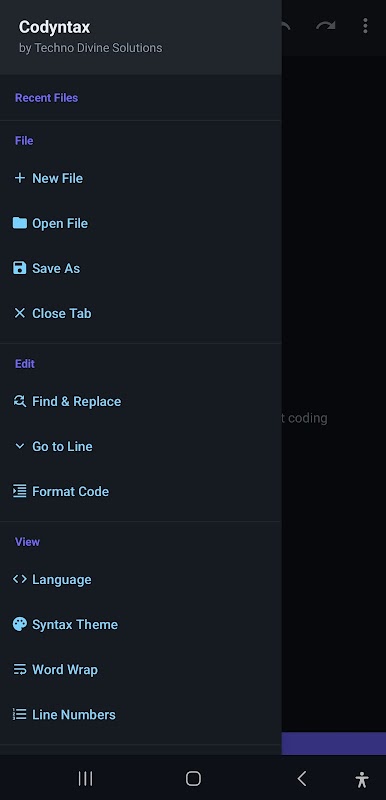The width and height of the screenshot is (386, 800).
Task: Click the X icon for Close Tab
Action: click(19, 313)
